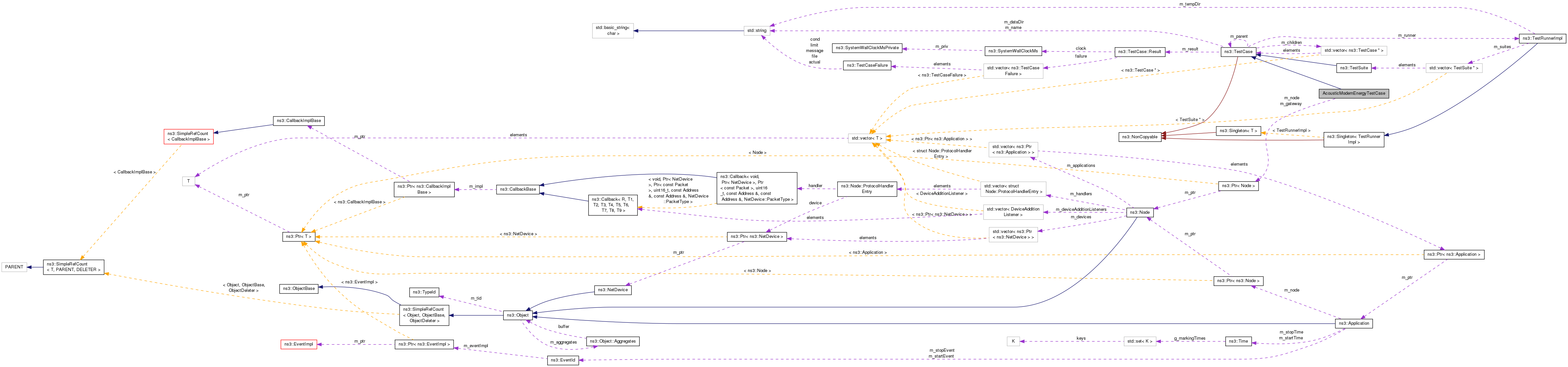This screenshot has width=1568, height=367.
Task: Click the ns3::EventId node box
Action: coord(563,360)
